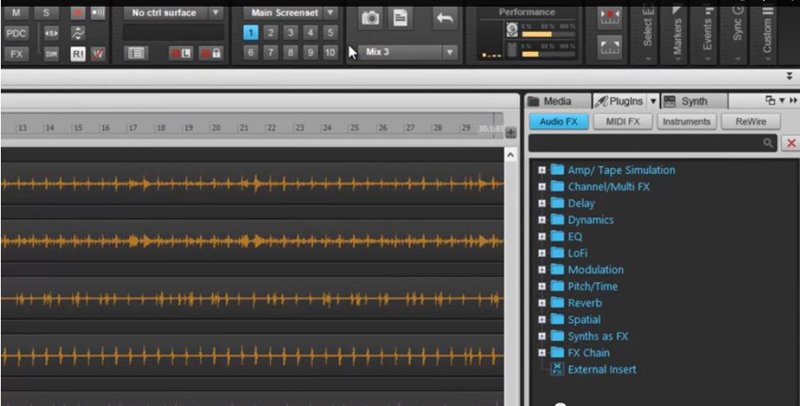Expand the collapsed Sync module
The image size is (800, 406).
point(737,34)
